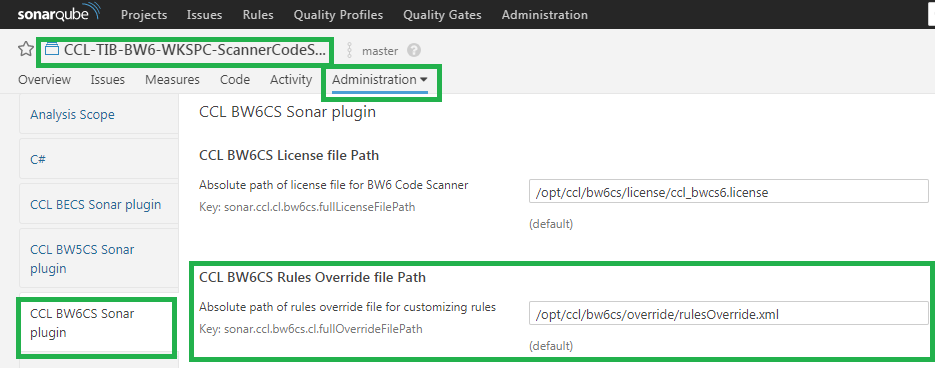Switch to project Overview tab
Viewport: 935px width, 368px height.
[45, 79]
